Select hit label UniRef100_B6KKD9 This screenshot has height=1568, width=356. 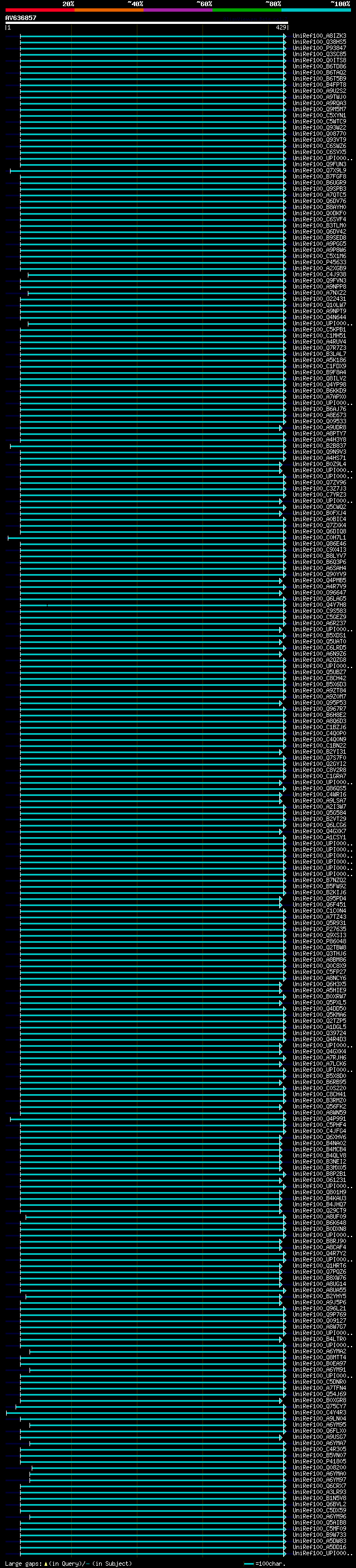[x=319, y=392]
